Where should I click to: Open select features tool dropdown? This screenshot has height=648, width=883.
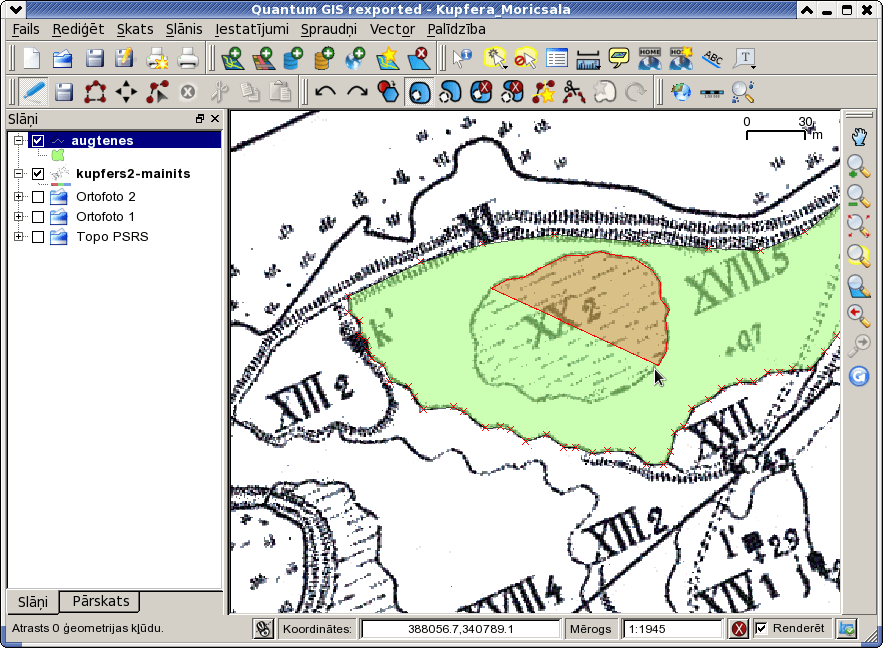(x=505, y=67)
